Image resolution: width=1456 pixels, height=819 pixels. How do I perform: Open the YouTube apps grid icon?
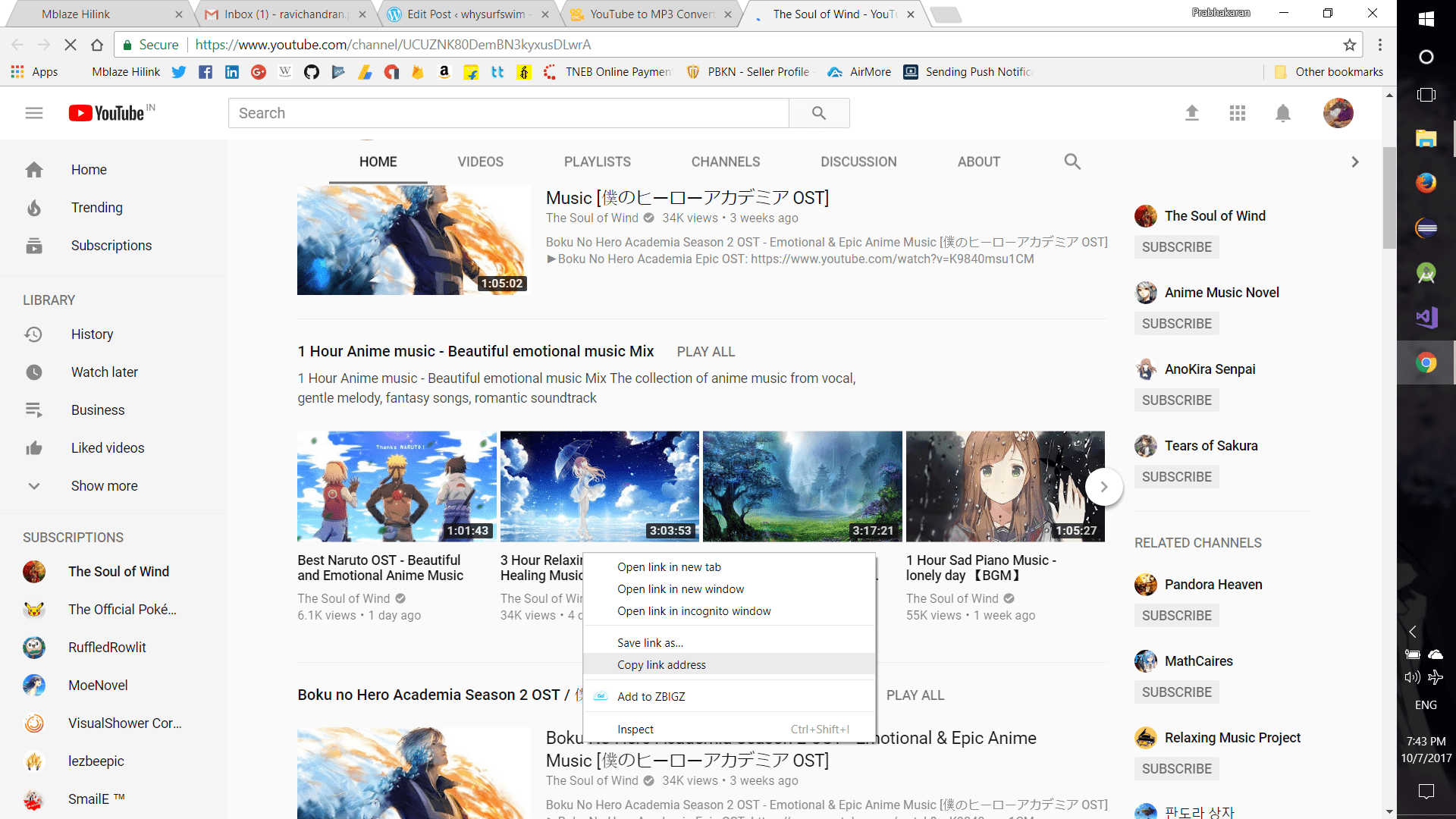click(x=1237, y=112)
